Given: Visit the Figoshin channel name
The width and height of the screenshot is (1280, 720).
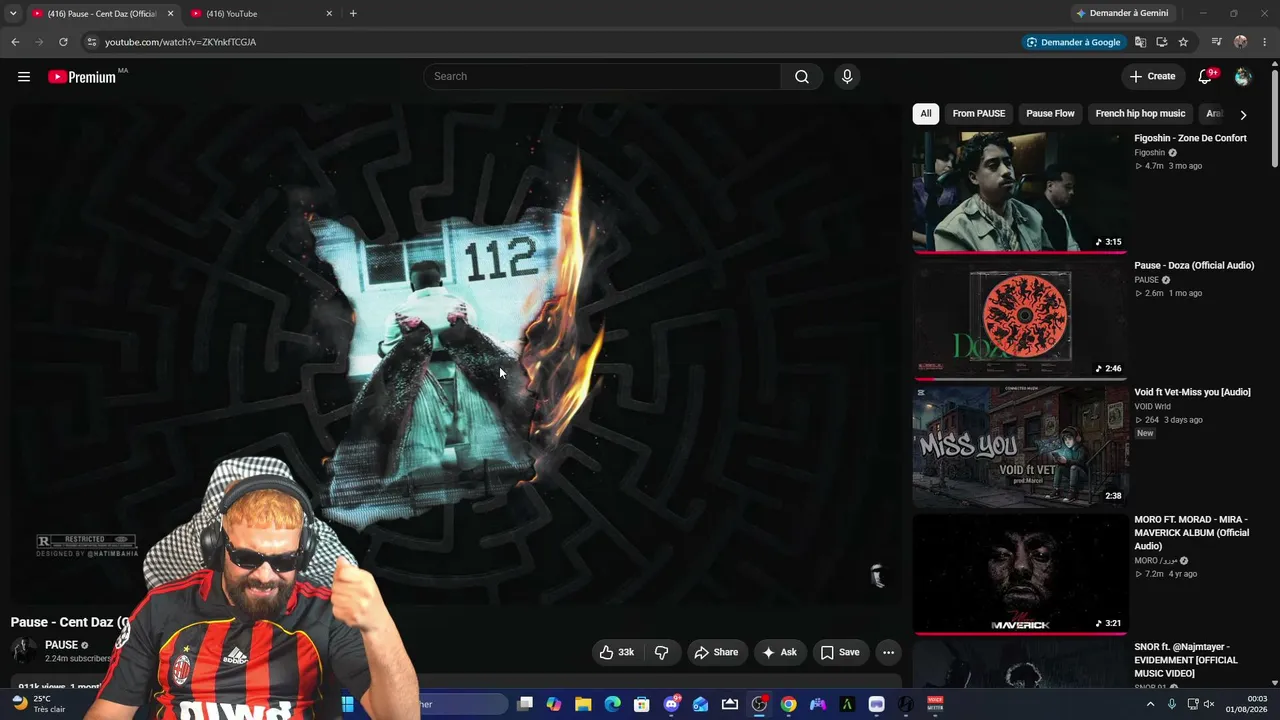Looking at the screenshot, I should (x=1150, y=153).
